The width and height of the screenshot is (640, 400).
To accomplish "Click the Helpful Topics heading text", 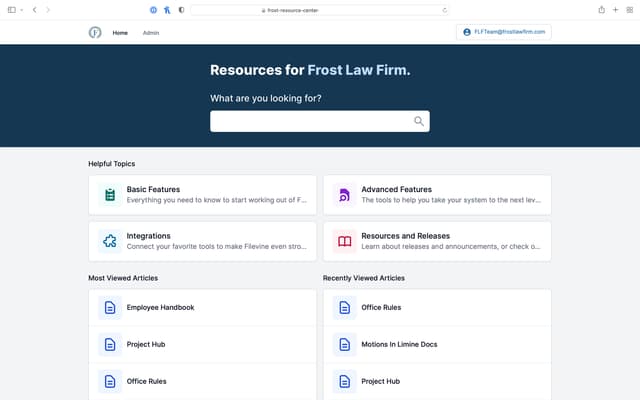I will 112,164.
